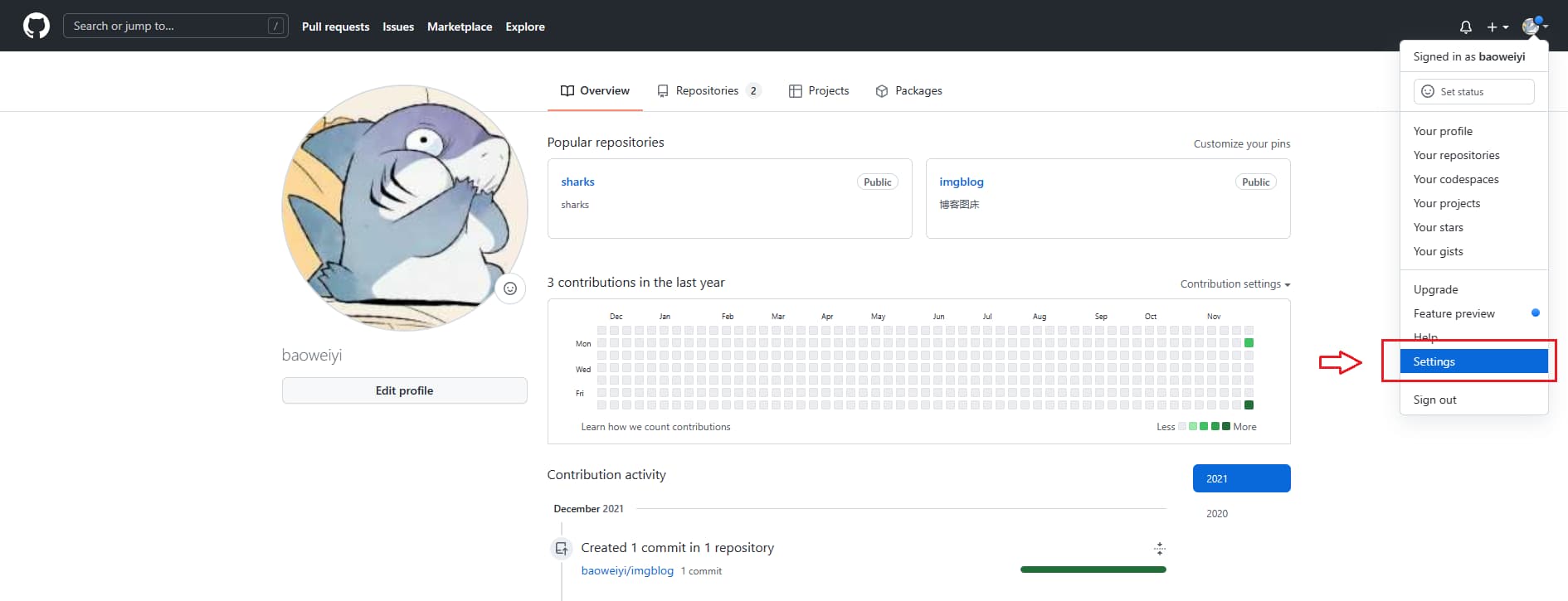Switch to the Repositories tab
The image size is (1568, 601).
[708, 90]
